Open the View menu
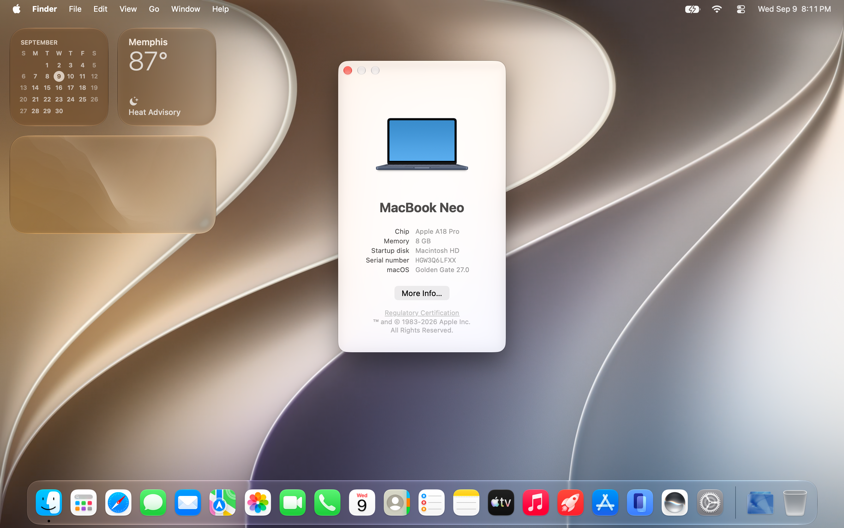 [x=128, y=9]
